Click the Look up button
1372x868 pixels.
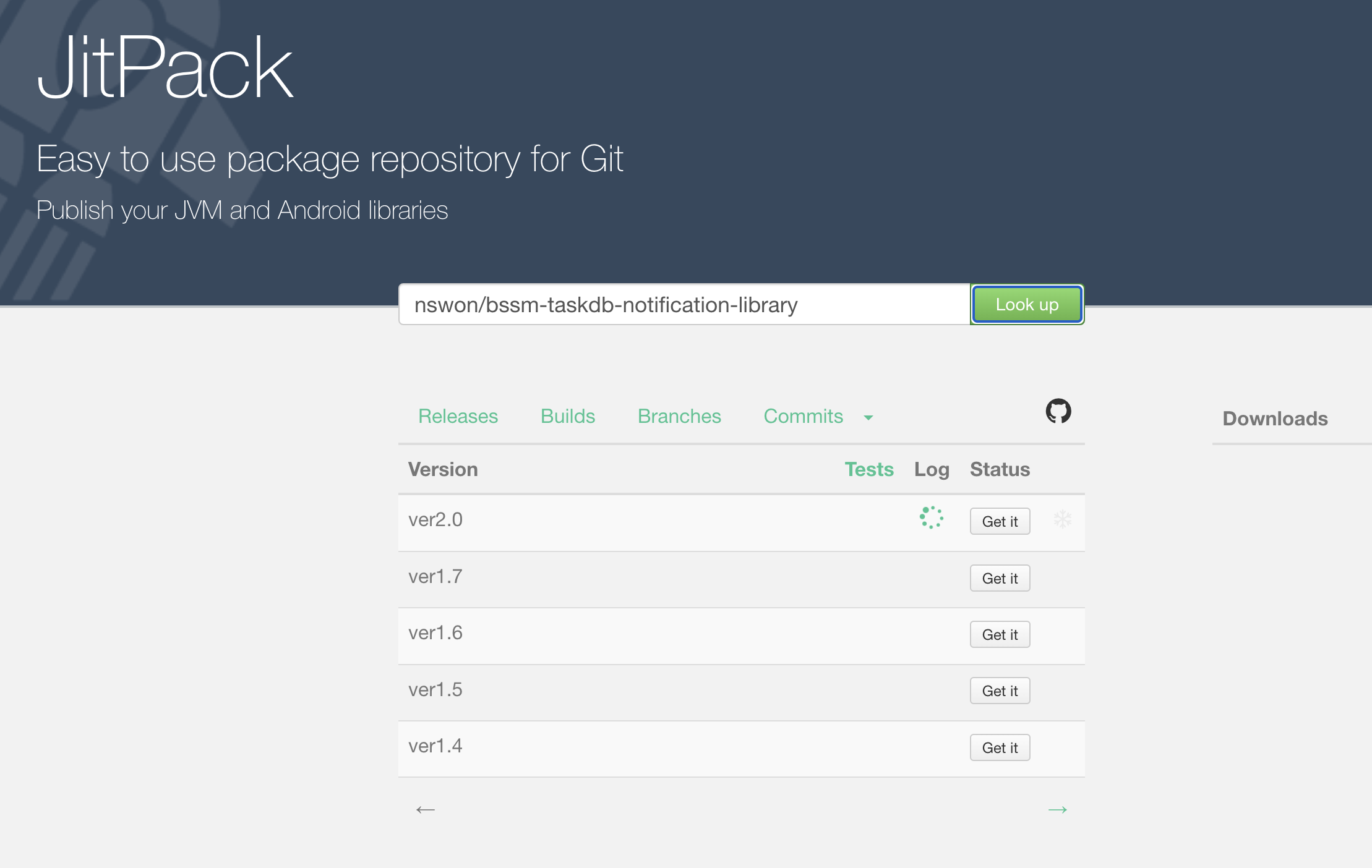(1027, 304)
